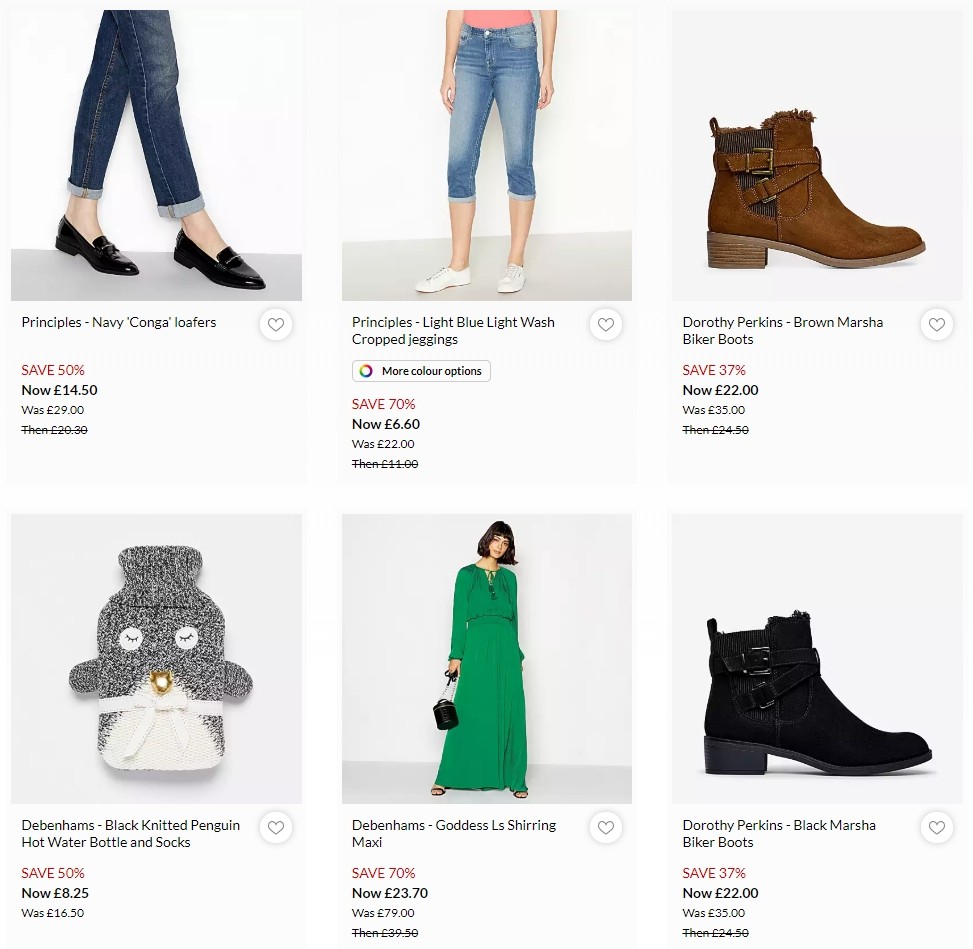Screen dimensions: 973x949
Task: View Dorothy Perkins Brown Marsha Biker Boots
Action: [782, 330]
